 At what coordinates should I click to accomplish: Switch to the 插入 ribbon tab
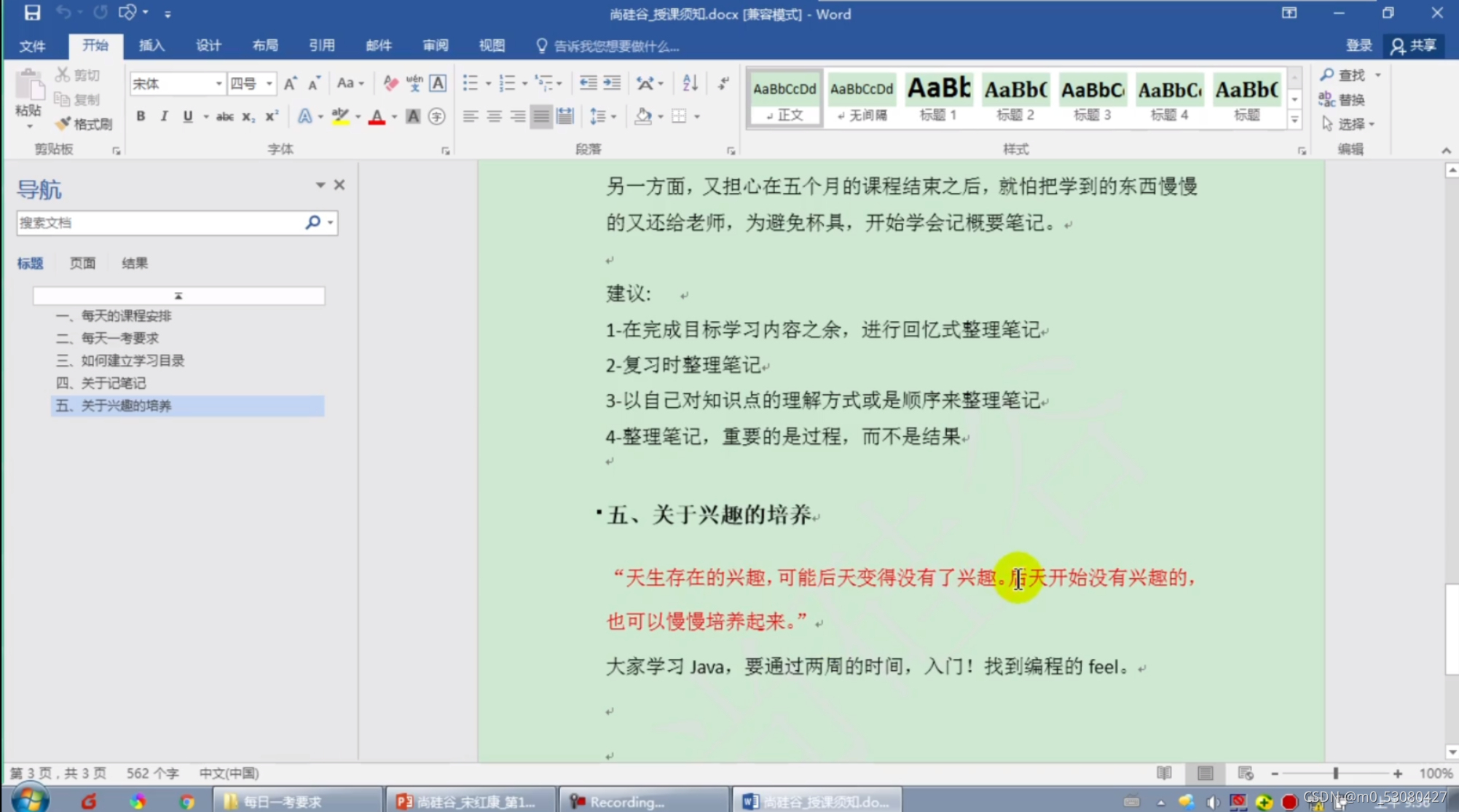[x=152, y=45]
